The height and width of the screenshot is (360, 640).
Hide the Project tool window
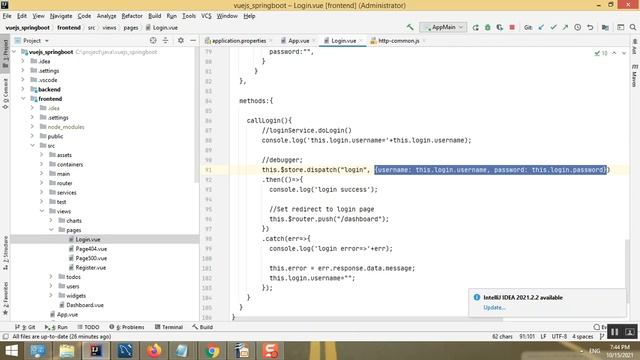[x=193, y=40]
